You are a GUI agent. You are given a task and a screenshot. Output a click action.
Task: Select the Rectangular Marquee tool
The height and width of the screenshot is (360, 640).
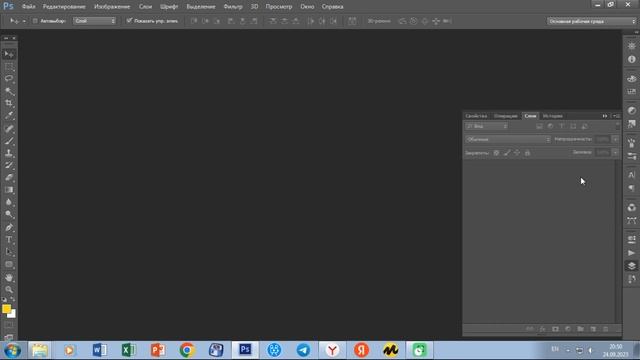[9, 67]
